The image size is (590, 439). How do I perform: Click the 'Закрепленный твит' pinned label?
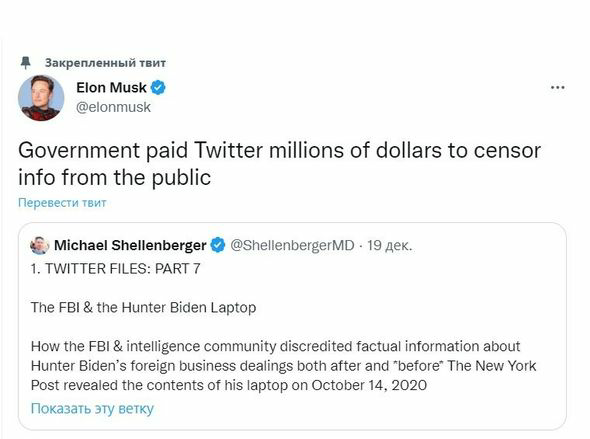click(x=105, y=63)
